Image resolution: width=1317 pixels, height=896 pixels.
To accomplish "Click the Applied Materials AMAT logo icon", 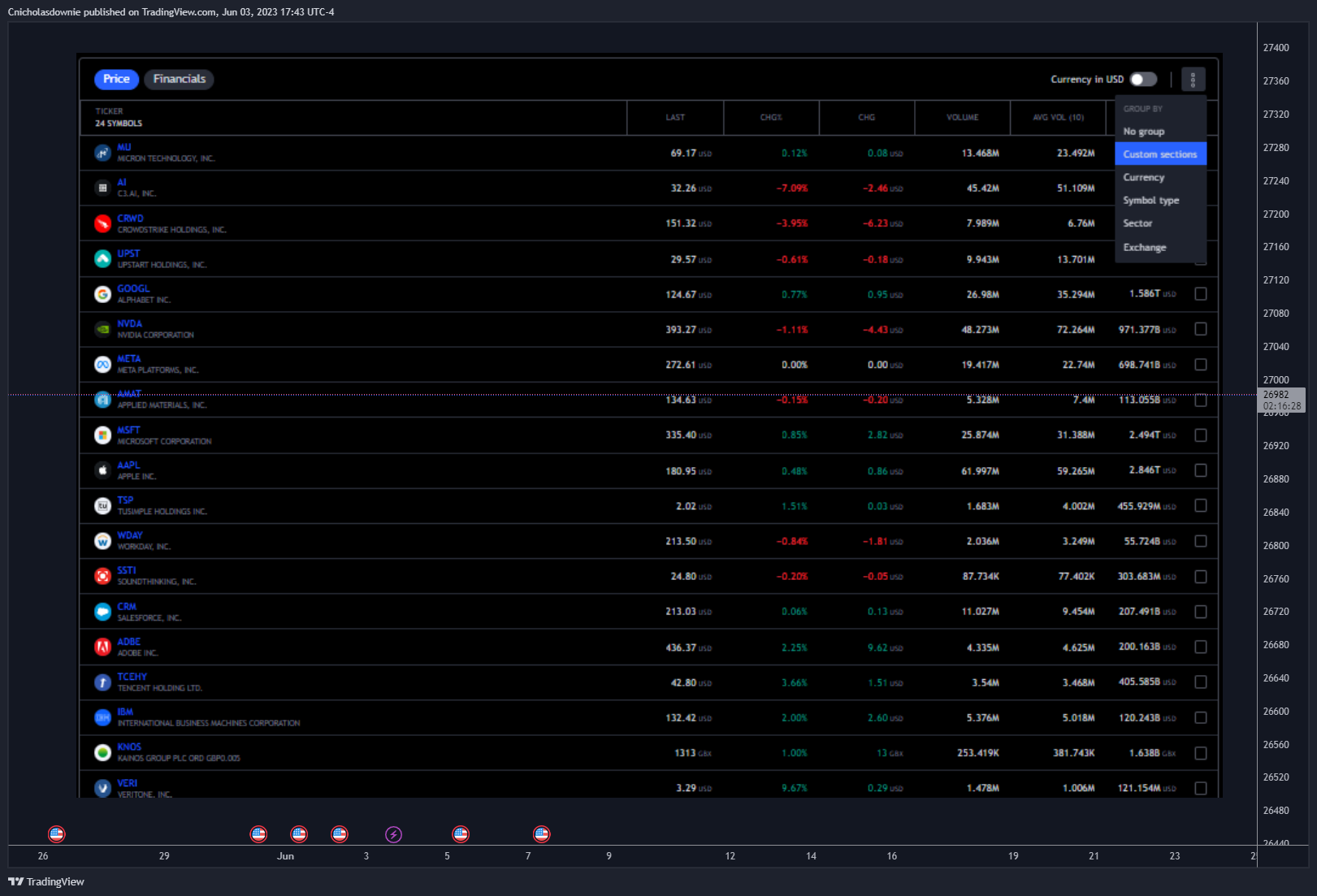I will 102,400.
